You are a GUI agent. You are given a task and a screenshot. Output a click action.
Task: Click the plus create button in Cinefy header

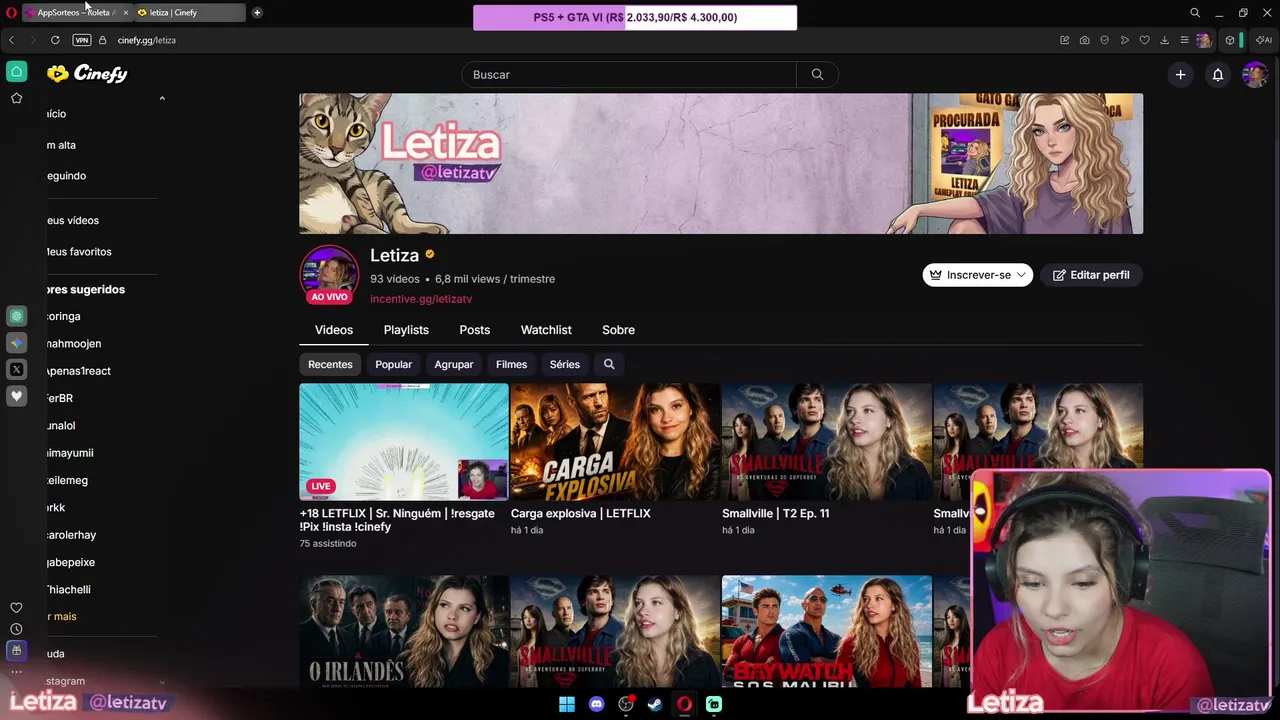click(x=1180, y=74)
